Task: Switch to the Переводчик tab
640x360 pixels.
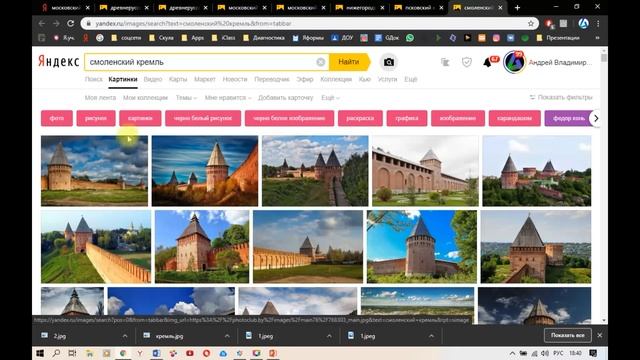Action: (x=272, y=79)
